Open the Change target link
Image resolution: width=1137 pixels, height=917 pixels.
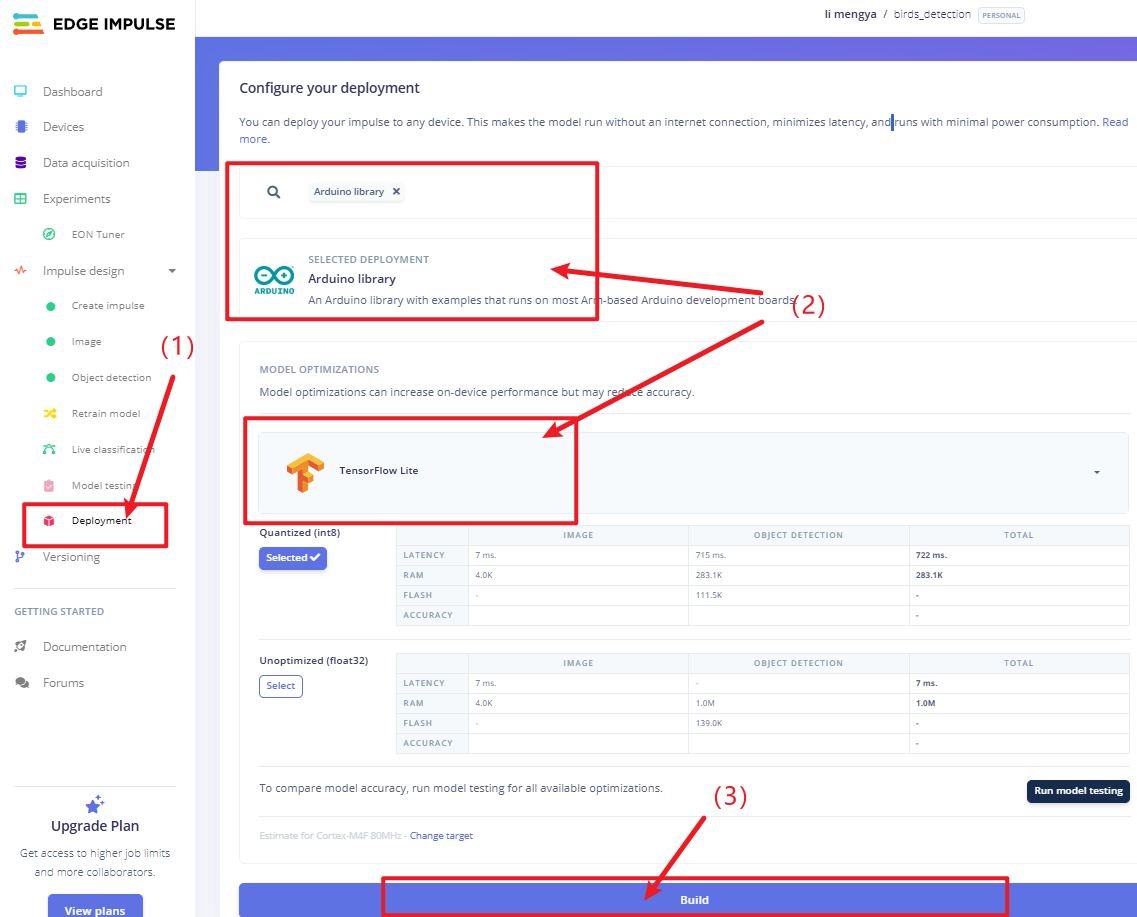click(x=441, y=836)
